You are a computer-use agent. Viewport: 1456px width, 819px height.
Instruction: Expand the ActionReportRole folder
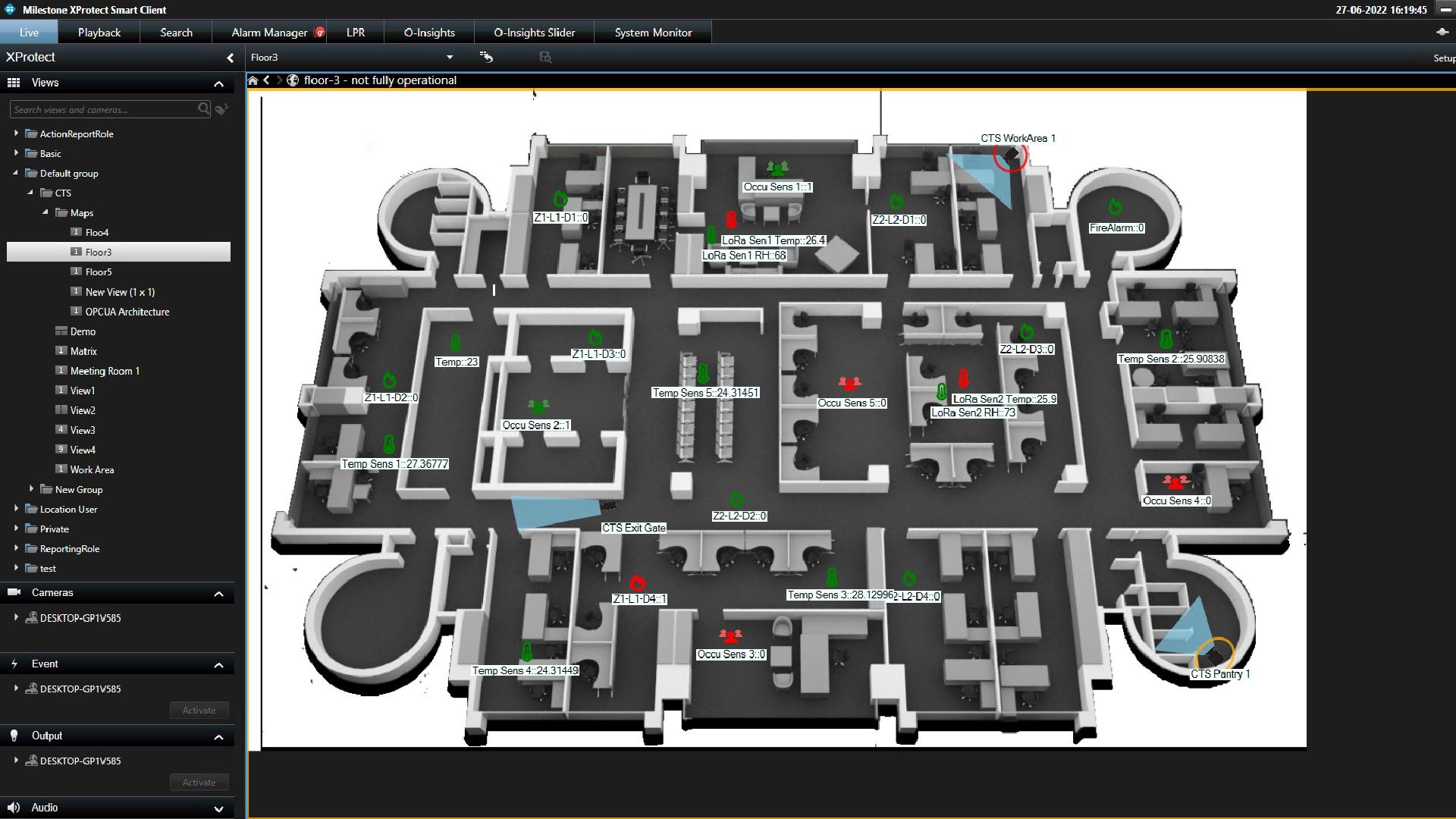point(16,133)
